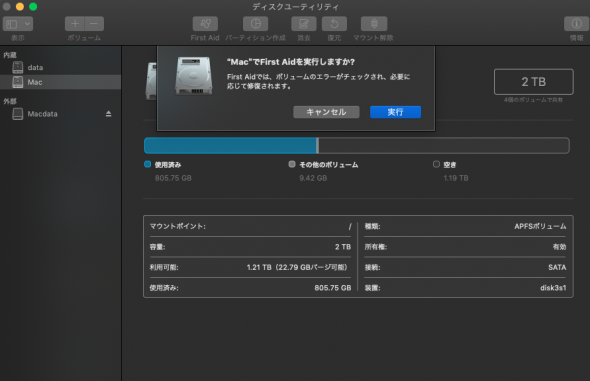Eject the Macdata external disk
Screen dimensions: 590x381
pyautogui.click(x=108, y=114)
